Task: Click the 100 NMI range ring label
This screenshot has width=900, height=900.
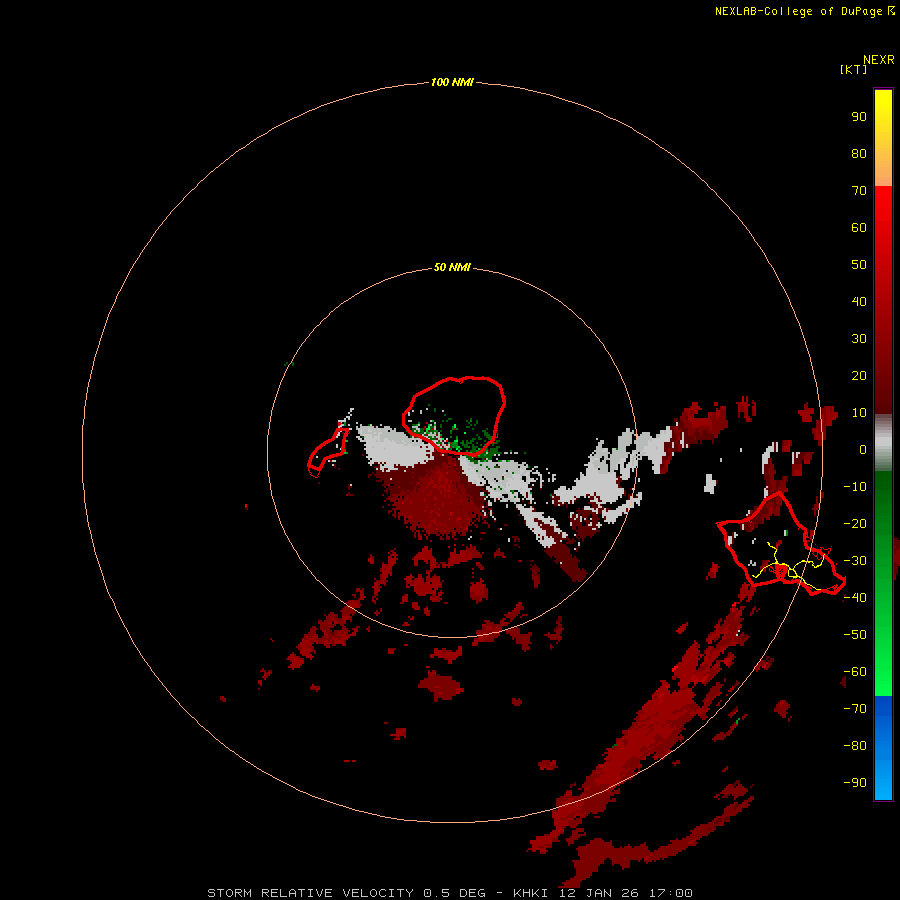Action: point(452,82)
